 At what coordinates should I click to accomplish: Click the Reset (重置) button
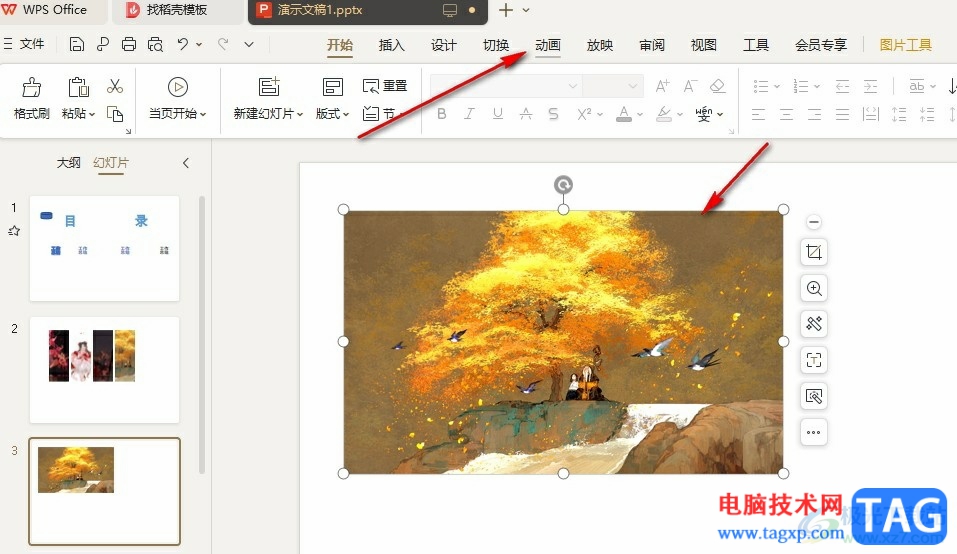(x=385, y=86)
